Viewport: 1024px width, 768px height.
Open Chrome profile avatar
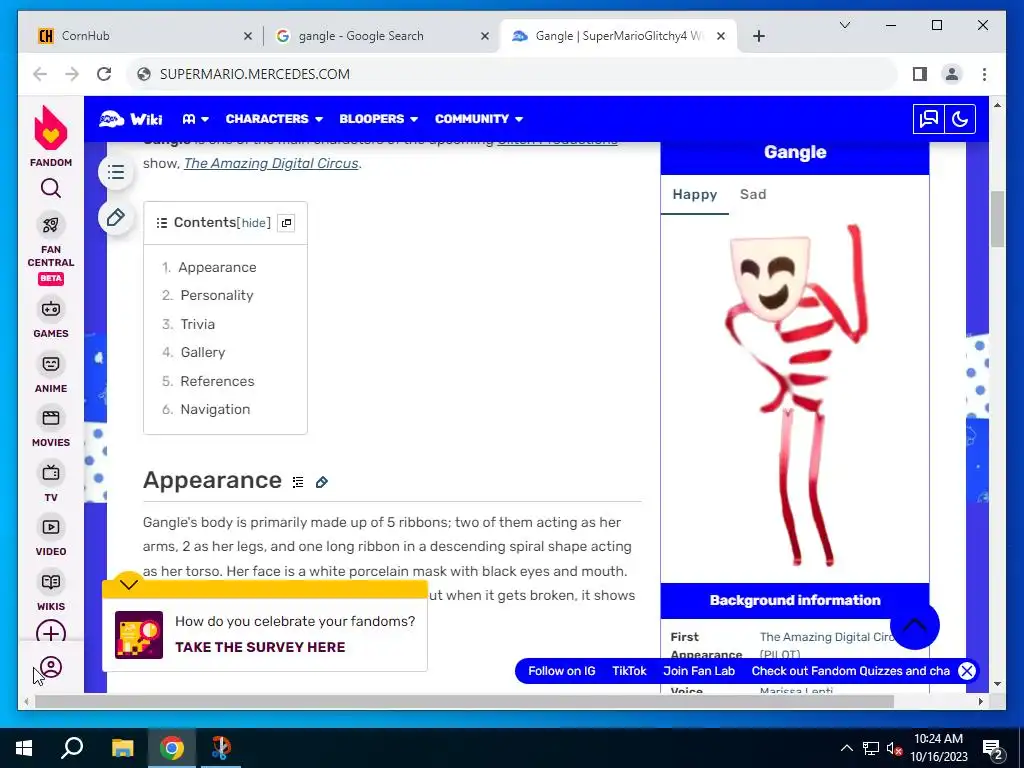coord(952,74)
